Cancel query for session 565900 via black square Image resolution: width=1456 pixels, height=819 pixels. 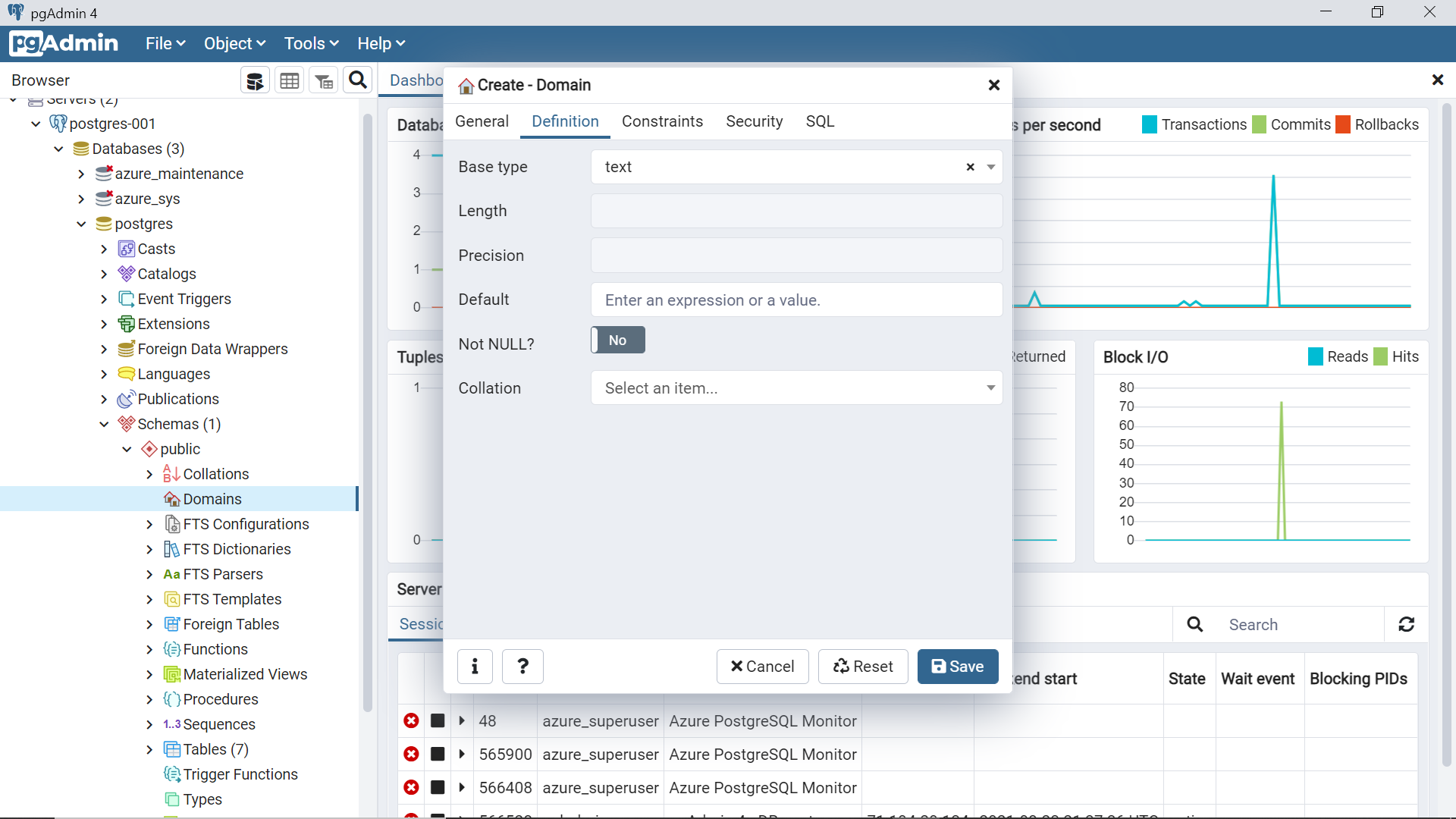[x=438, y=755]
